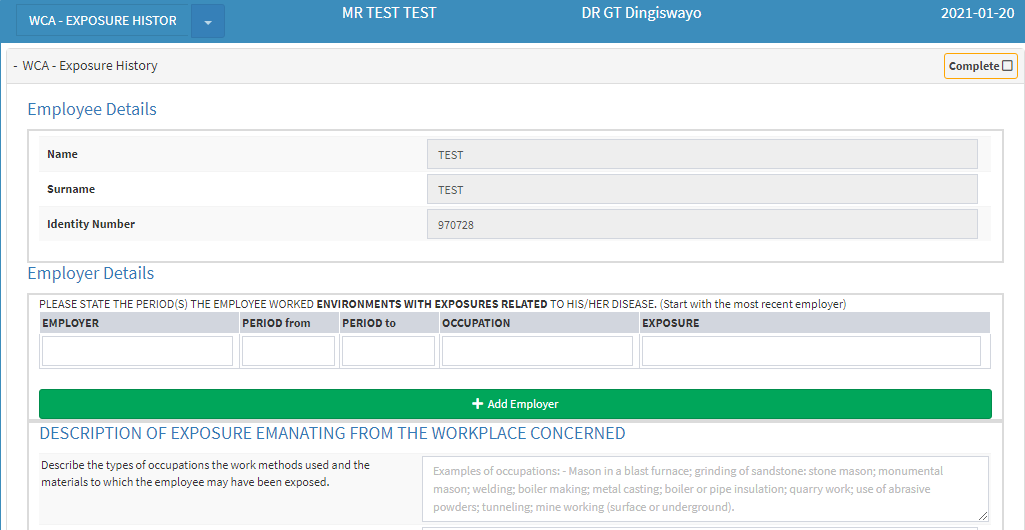Click the date 2021-01-20 in header

(x=977, y=14)
